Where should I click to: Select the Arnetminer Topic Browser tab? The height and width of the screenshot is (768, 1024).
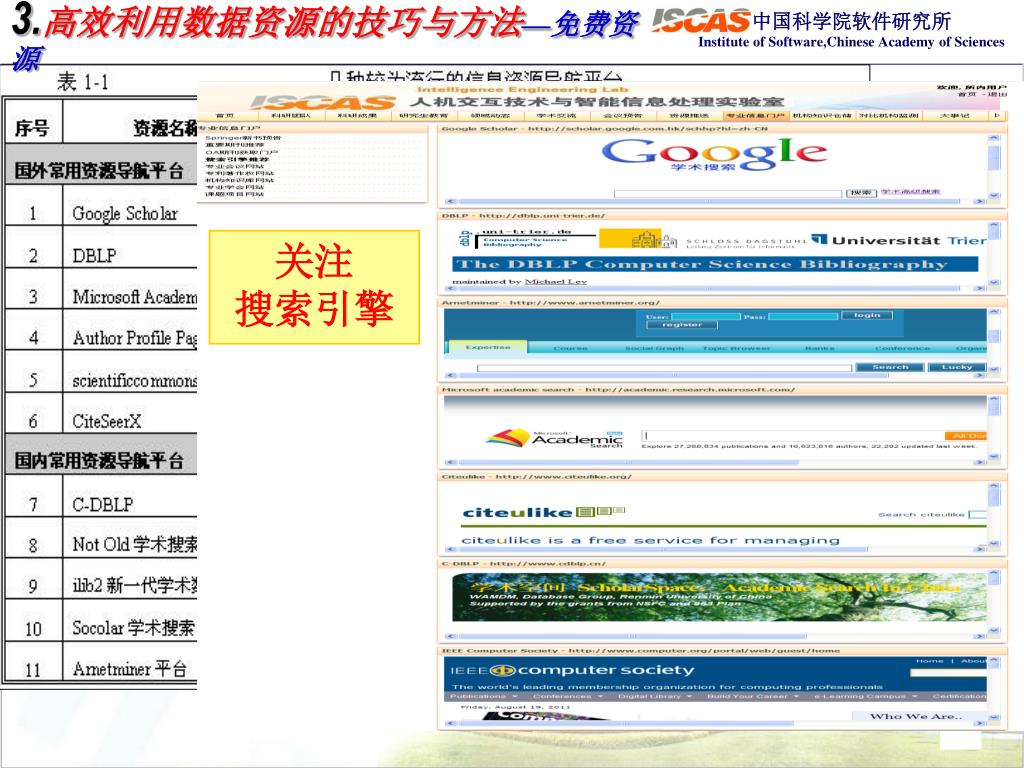click(x=736, y=349)
